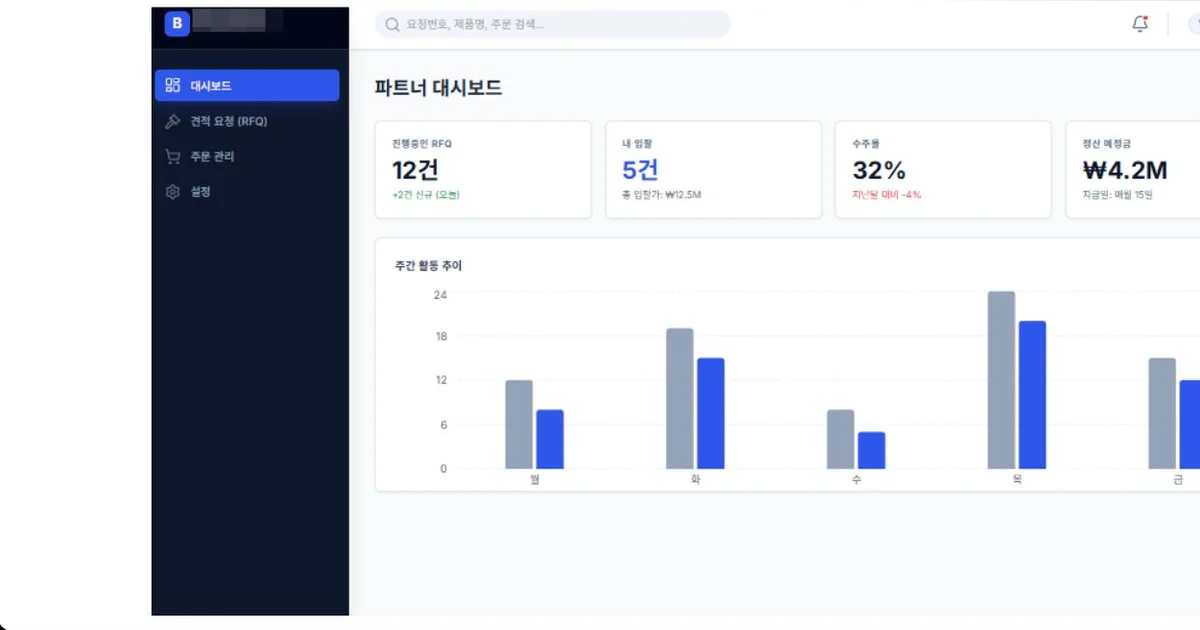The image size is (1200, 630).
Task: Open the 설정 menu item
Action: [x=247, y=192]
